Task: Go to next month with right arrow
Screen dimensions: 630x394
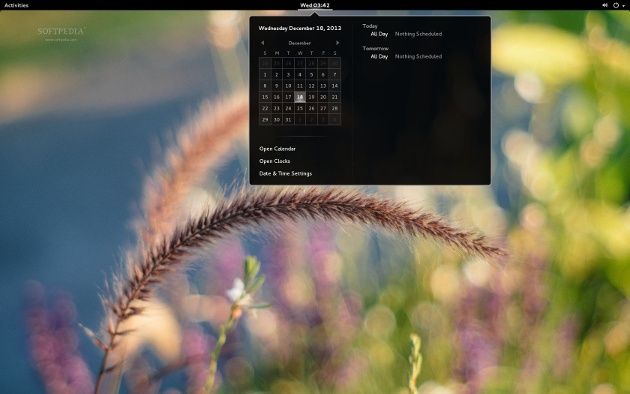Action: 338,43
